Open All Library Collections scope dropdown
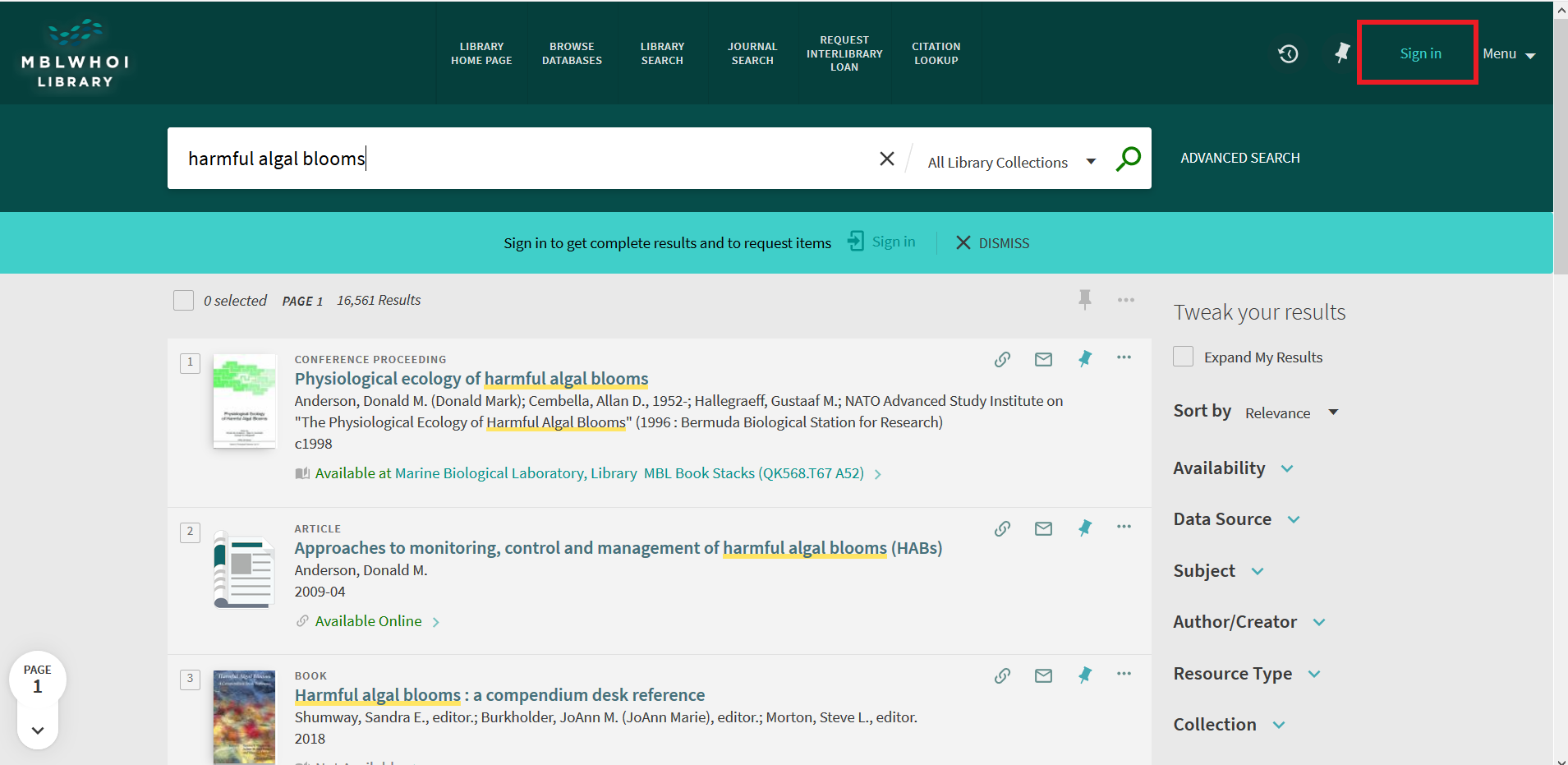 pyautogui.click(x=1011, y=162)
